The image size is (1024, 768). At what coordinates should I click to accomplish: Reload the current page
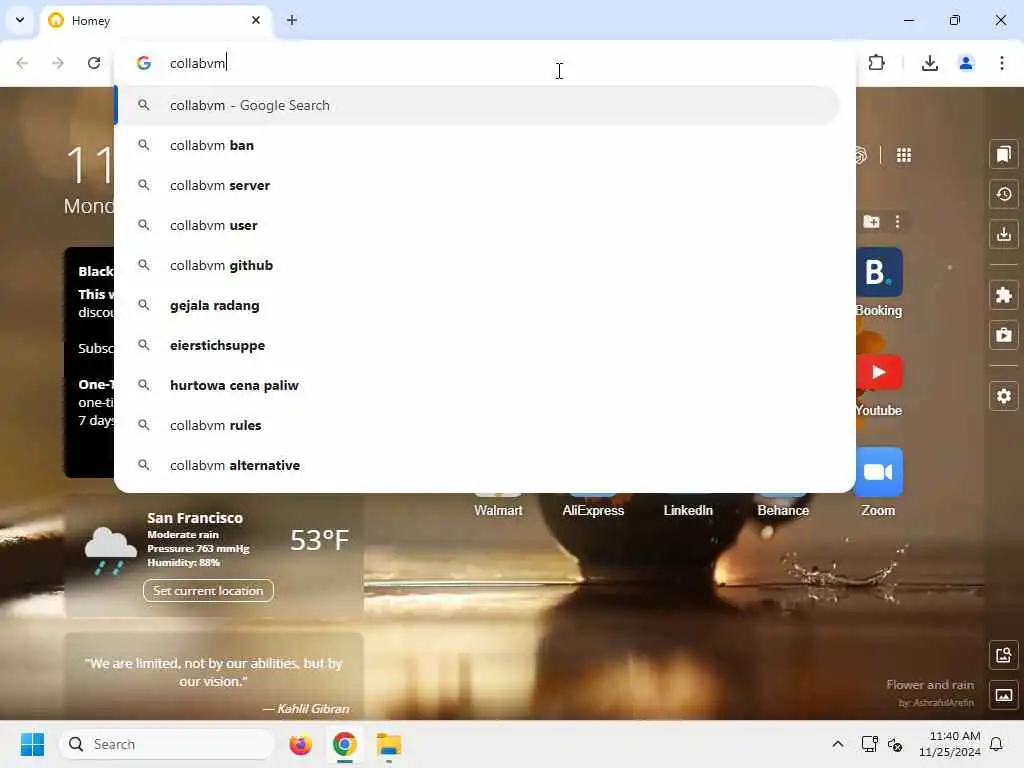(94, 63)
